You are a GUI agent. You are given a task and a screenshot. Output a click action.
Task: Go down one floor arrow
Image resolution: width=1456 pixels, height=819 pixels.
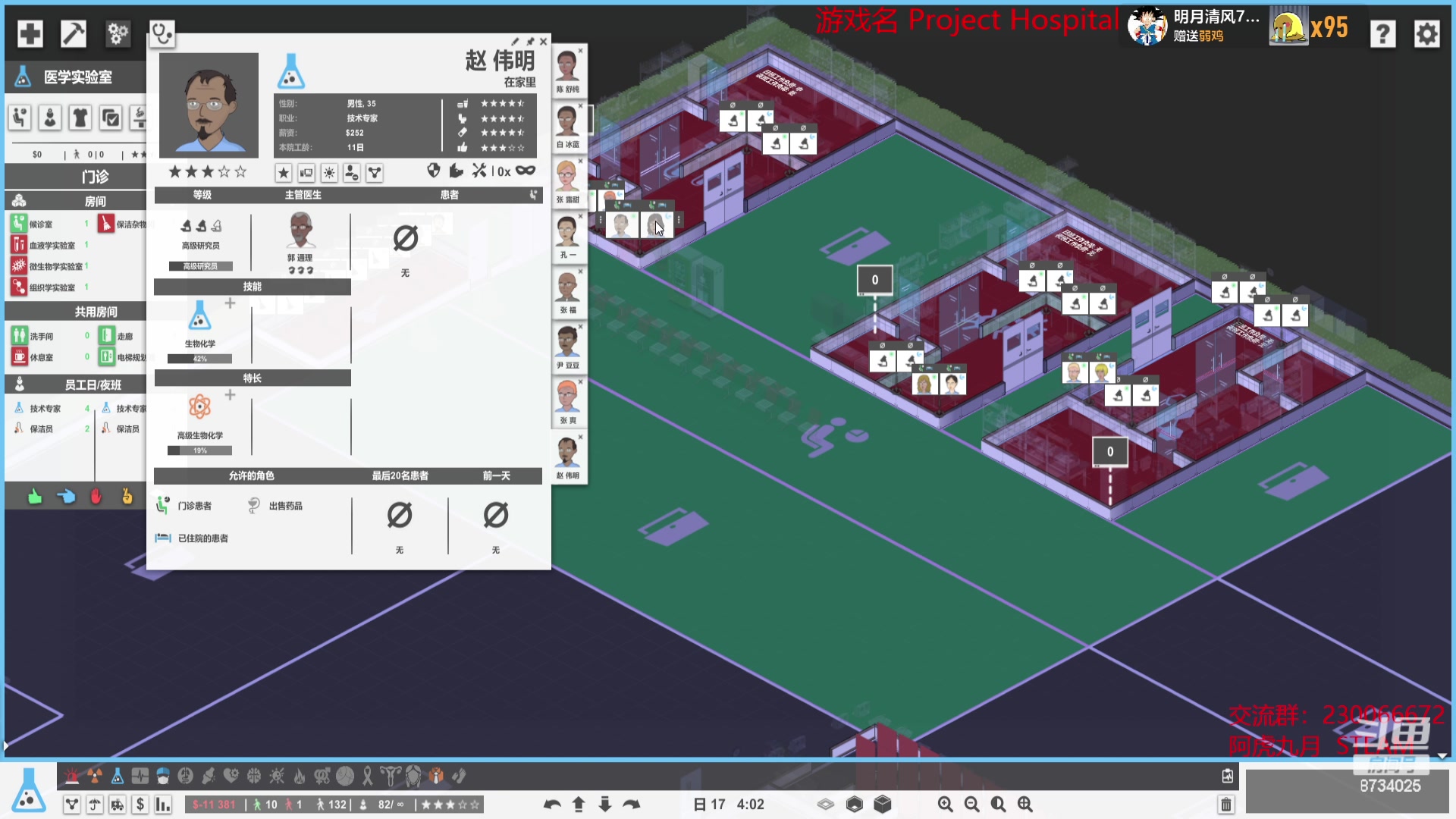coord(605,805)
